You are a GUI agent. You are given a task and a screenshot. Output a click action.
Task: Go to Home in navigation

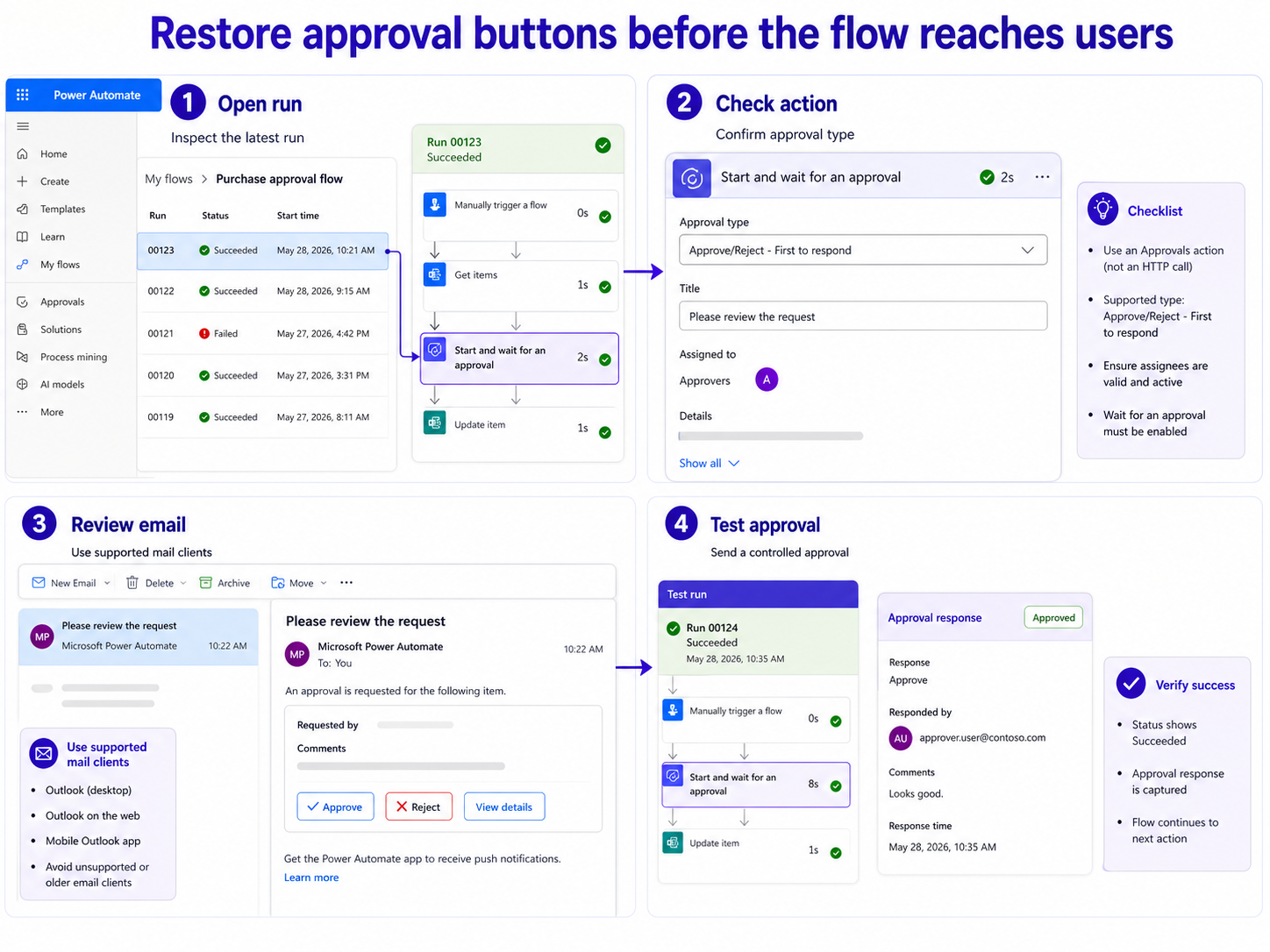[x=54, y=153]
